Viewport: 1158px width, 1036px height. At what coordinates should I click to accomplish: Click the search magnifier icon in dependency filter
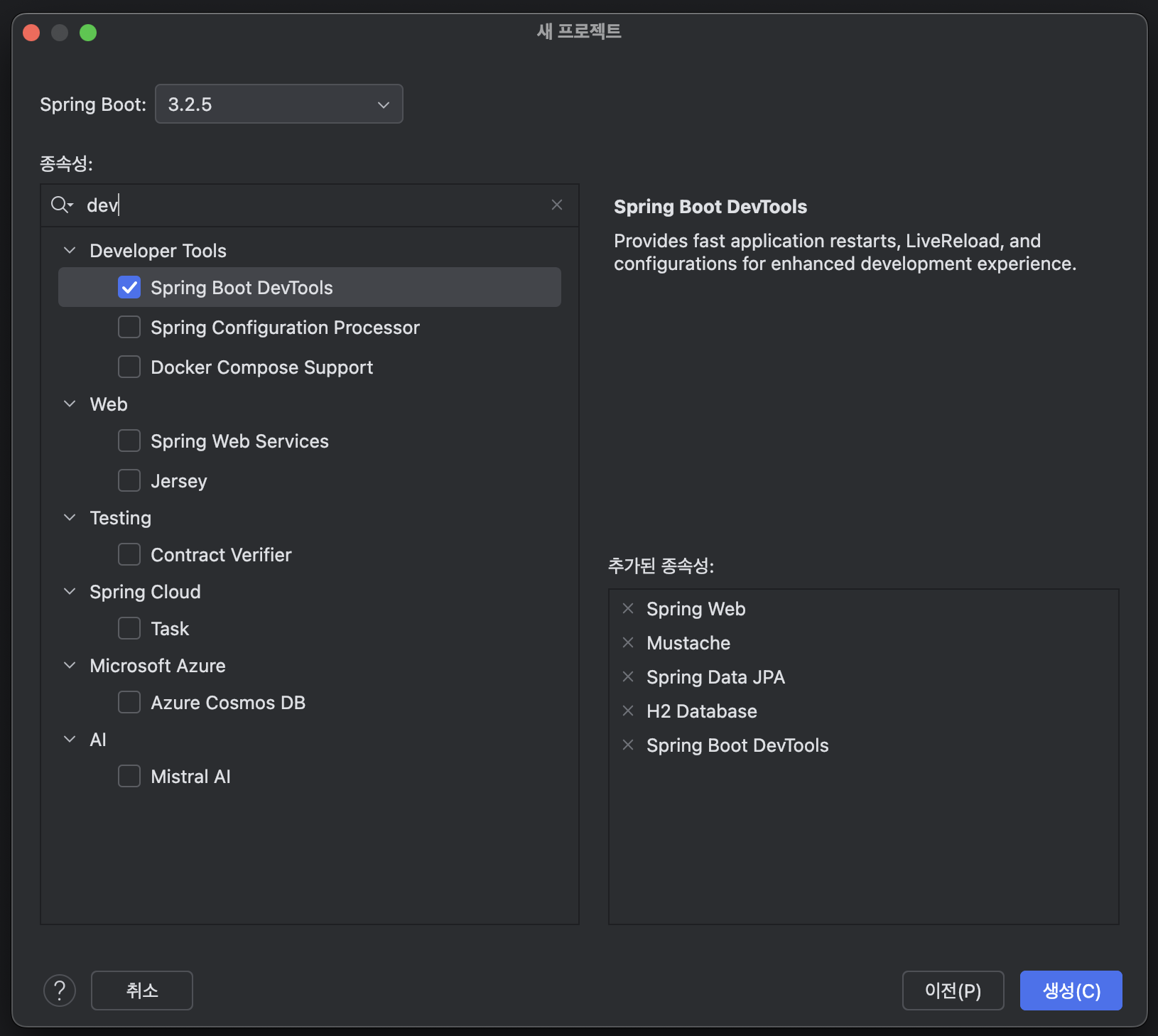click(62, 205)
